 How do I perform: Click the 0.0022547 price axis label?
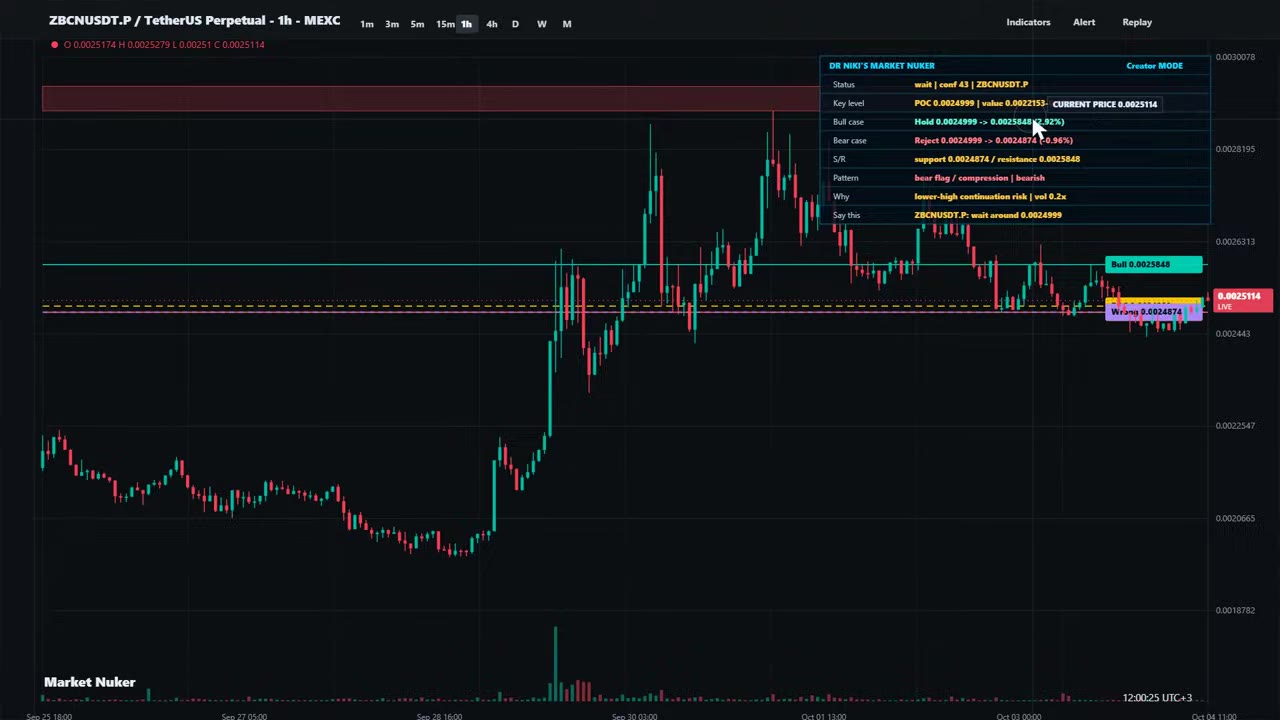tap(1235, 426)
